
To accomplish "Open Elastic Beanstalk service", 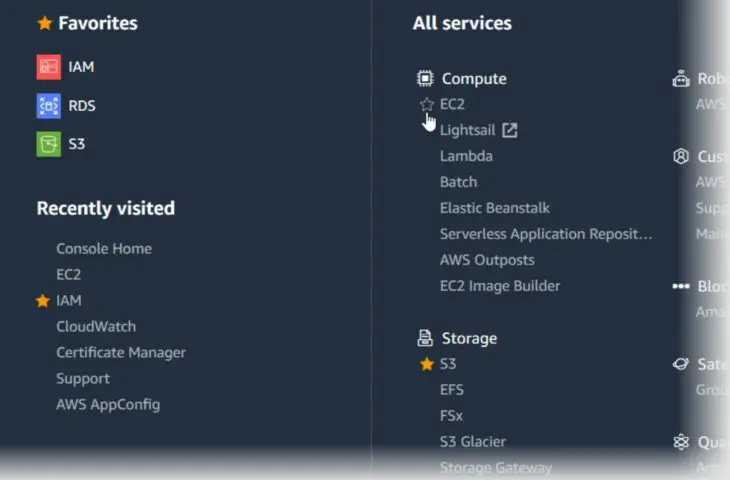I will pos(494,208).
